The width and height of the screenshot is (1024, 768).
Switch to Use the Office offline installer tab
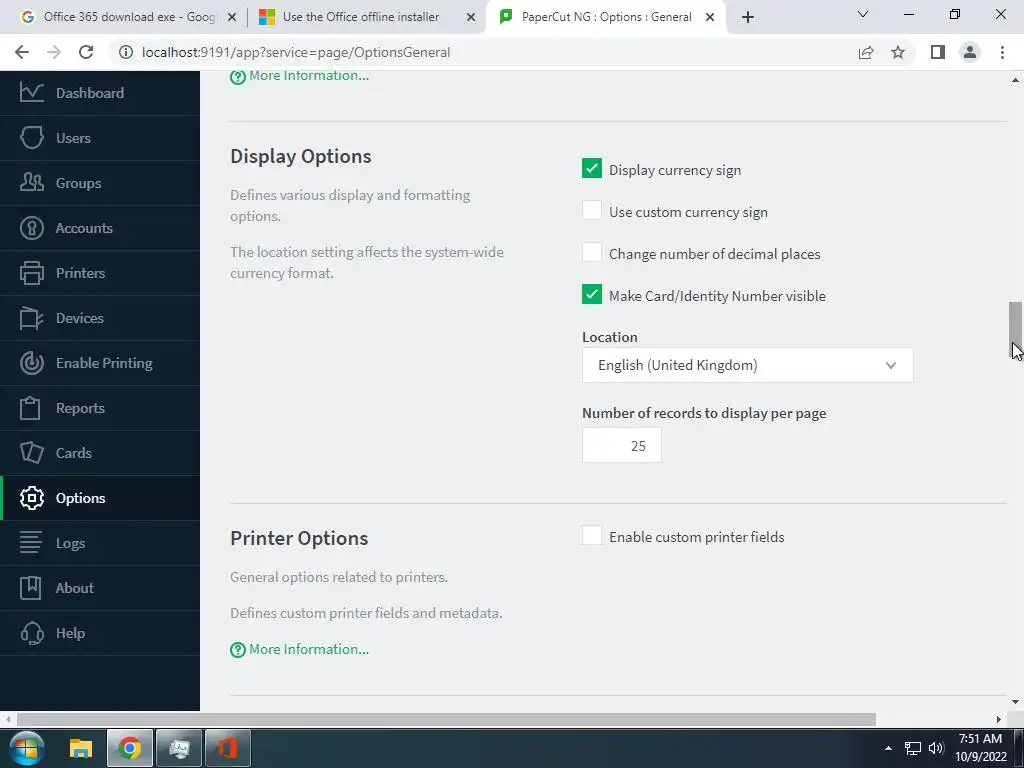click(x=368, y=17)
